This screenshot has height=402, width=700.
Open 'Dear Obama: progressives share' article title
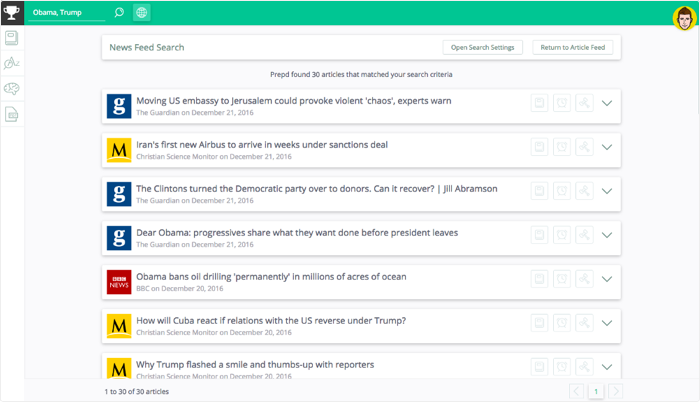point(297,233)
